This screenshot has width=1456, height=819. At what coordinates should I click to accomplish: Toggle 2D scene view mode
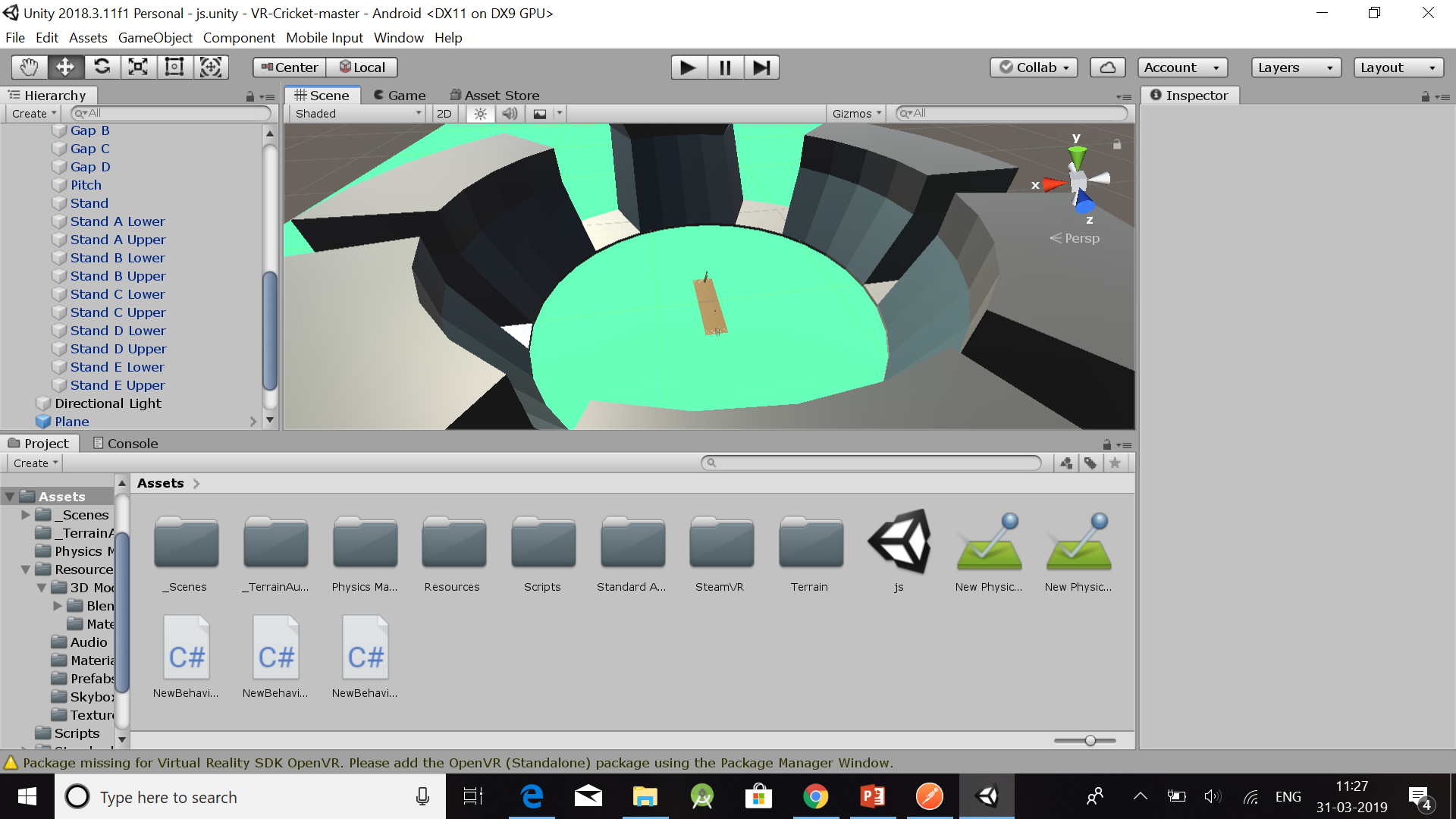click(444, 113)
